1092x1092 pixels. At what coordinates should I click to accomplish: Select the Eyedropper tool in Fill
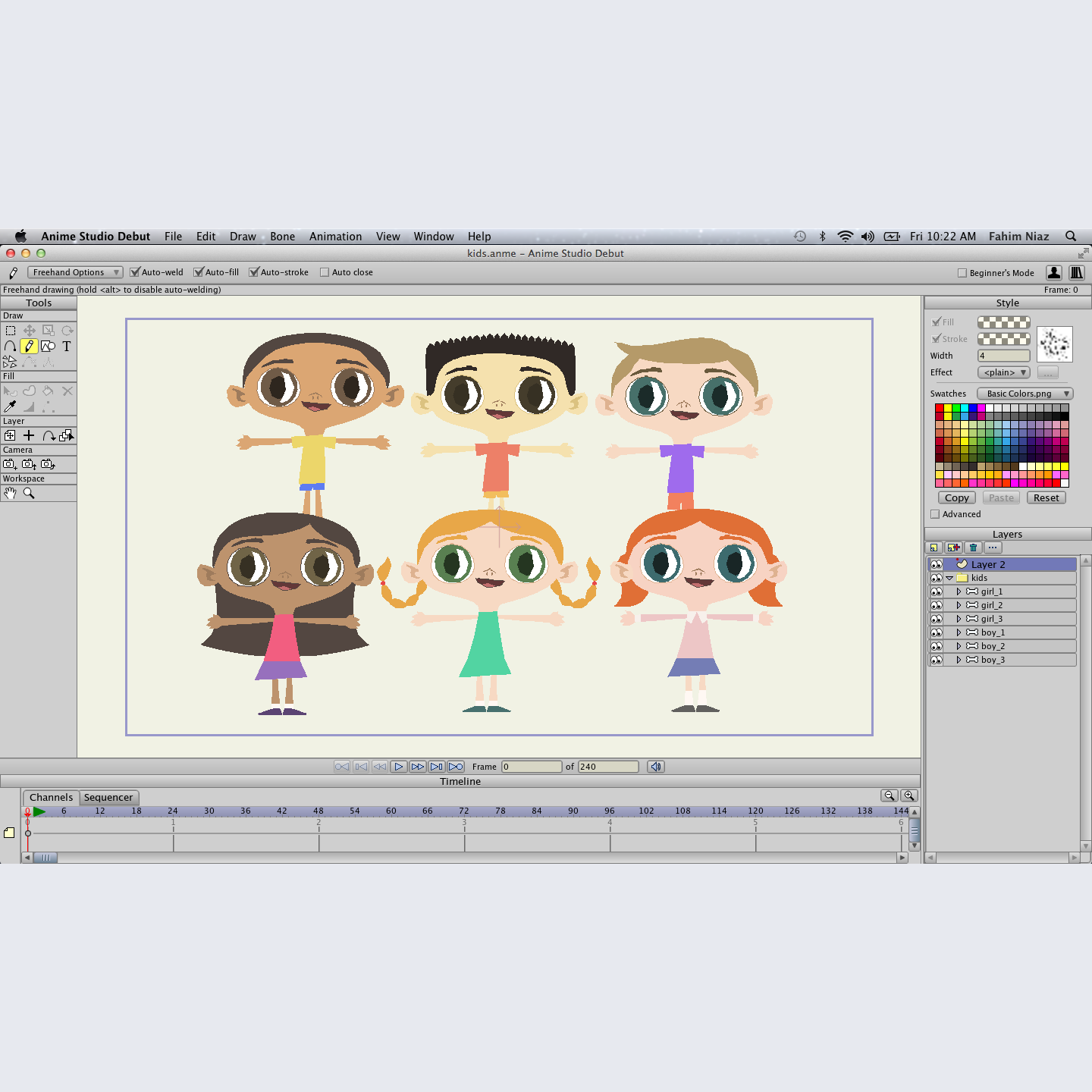pos(10,406)
